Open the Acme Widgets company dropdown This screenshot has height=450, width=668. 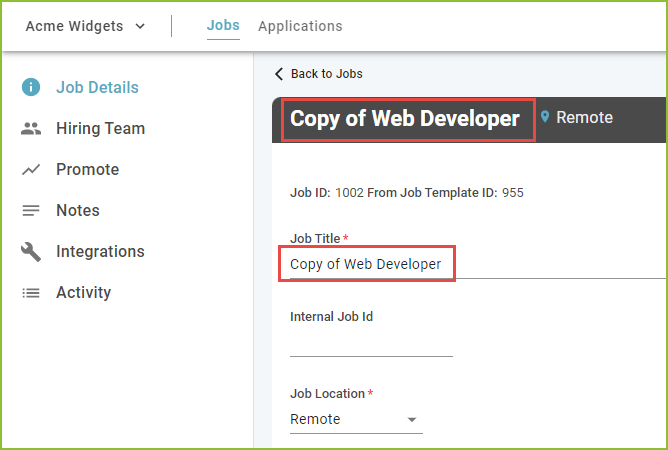(x=85, y=26)
